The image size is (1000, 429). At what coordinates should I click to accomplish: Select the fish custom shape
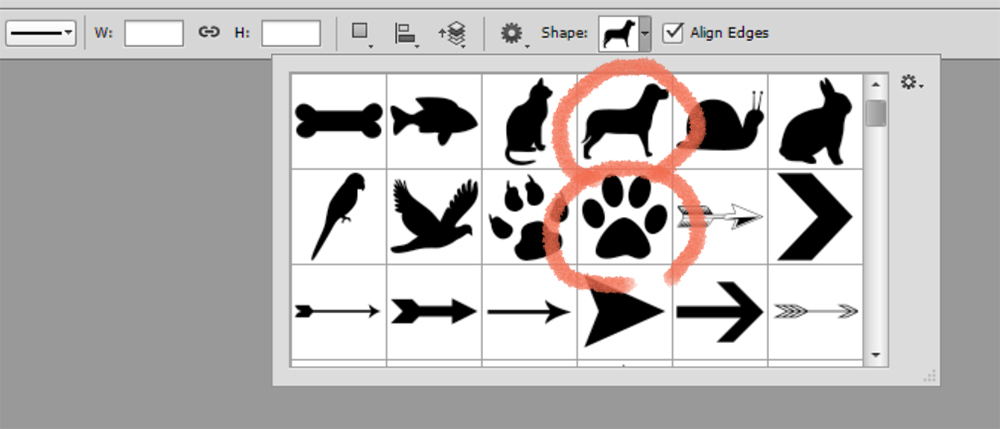click(434, 121)
